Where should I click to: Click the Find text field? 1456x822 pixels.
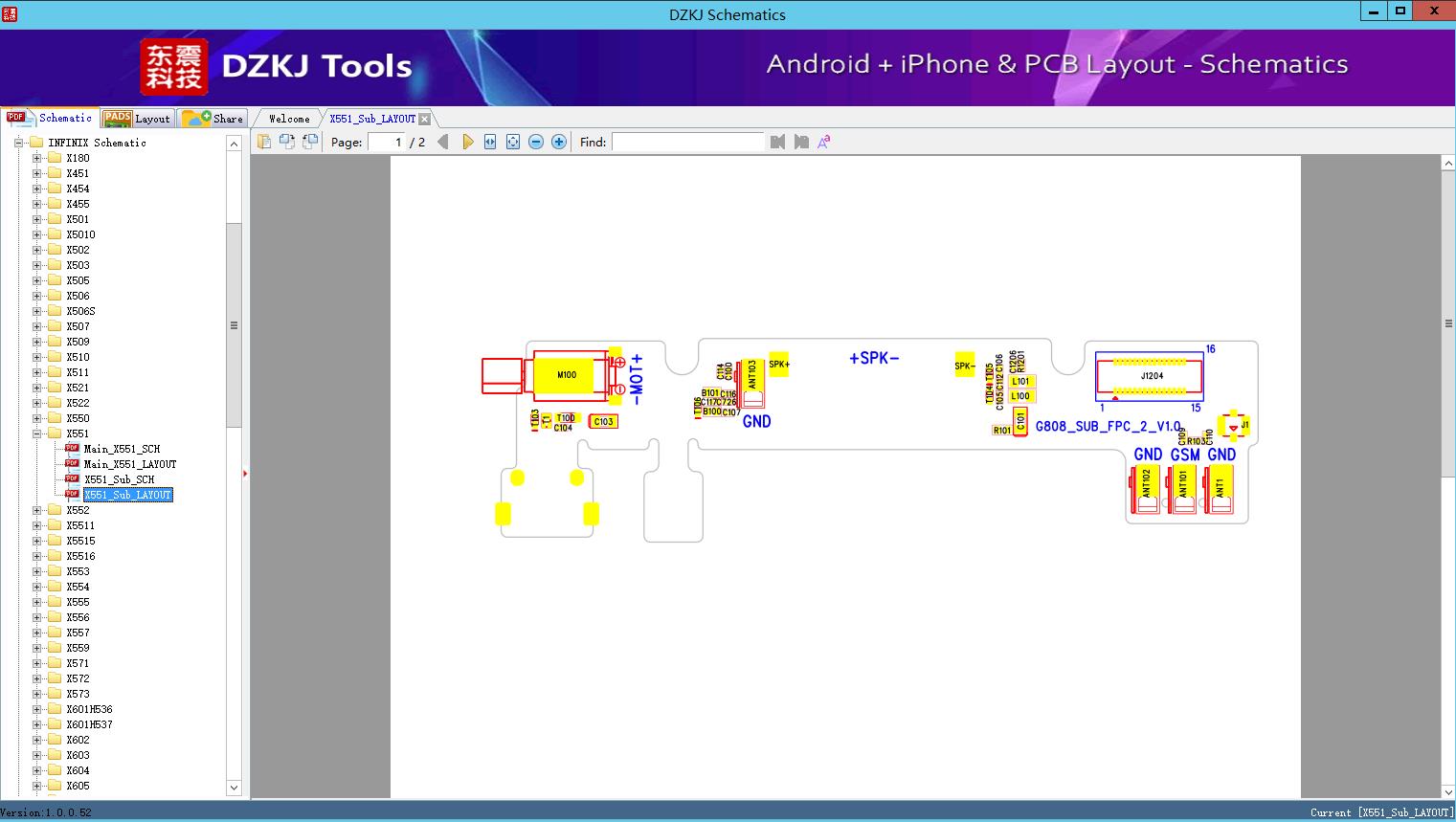tap(688, 142)
